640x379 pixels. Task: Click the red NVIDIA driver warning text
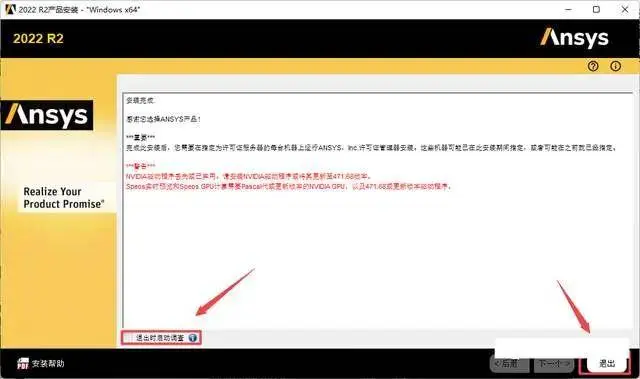pos(249,177)
